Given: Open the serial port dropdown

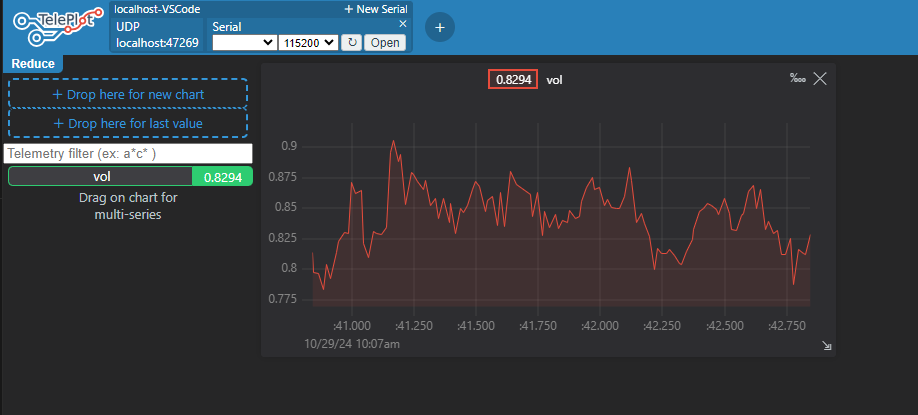Looking at the screenshot, I should [244, 43].
